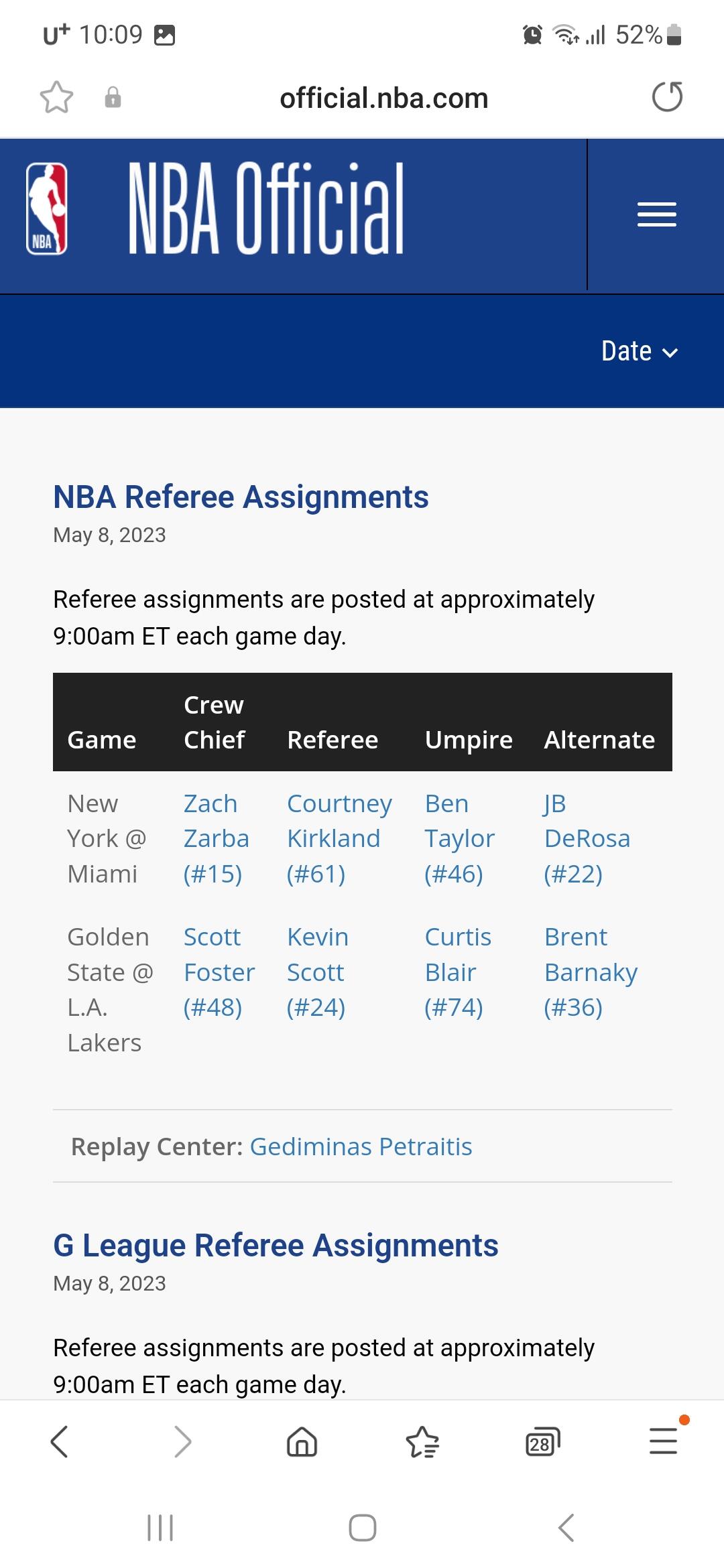Tap the lock security icon
This screenshot has width=724, height=1568.
click(113, 98)
